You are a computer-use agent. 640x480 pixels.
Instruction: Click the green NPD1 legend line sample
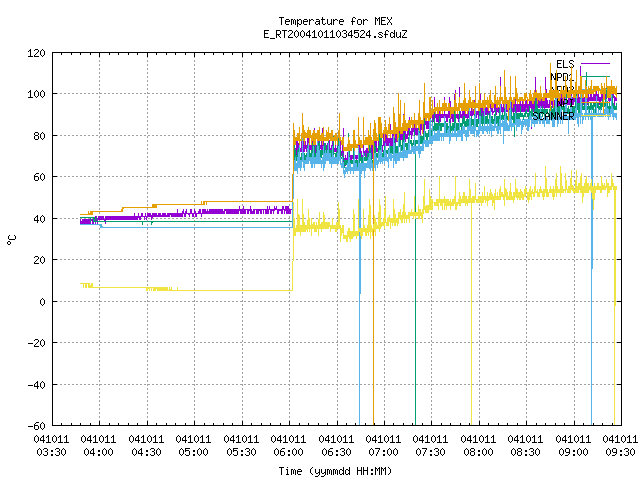tap(595, 76)
